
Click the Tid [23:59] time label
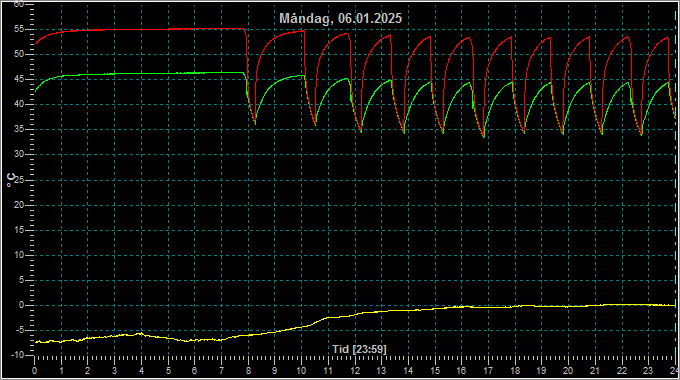359,349
